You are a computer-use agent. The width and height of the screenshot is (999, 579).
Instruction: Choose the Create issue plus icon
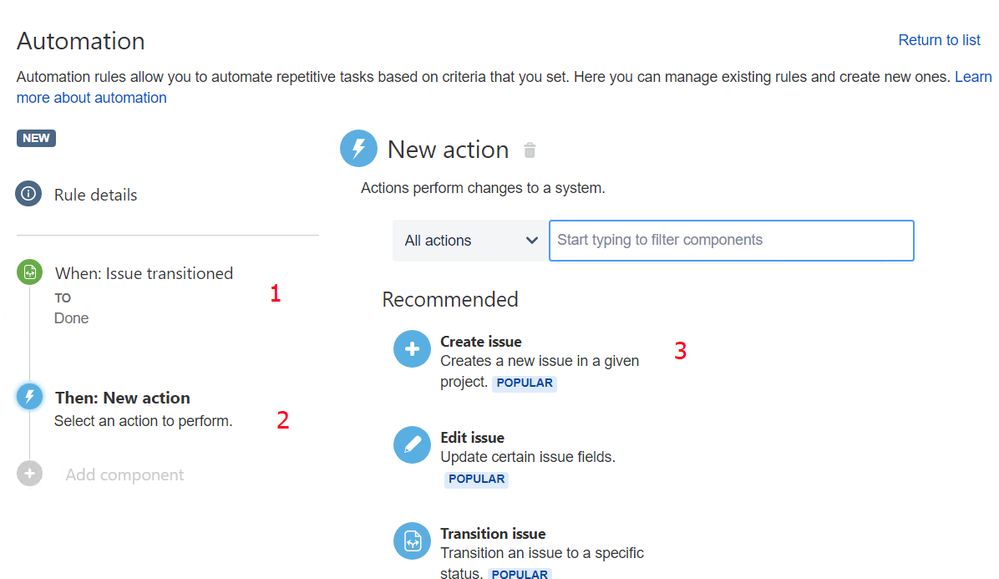click(x=412, y=349)
